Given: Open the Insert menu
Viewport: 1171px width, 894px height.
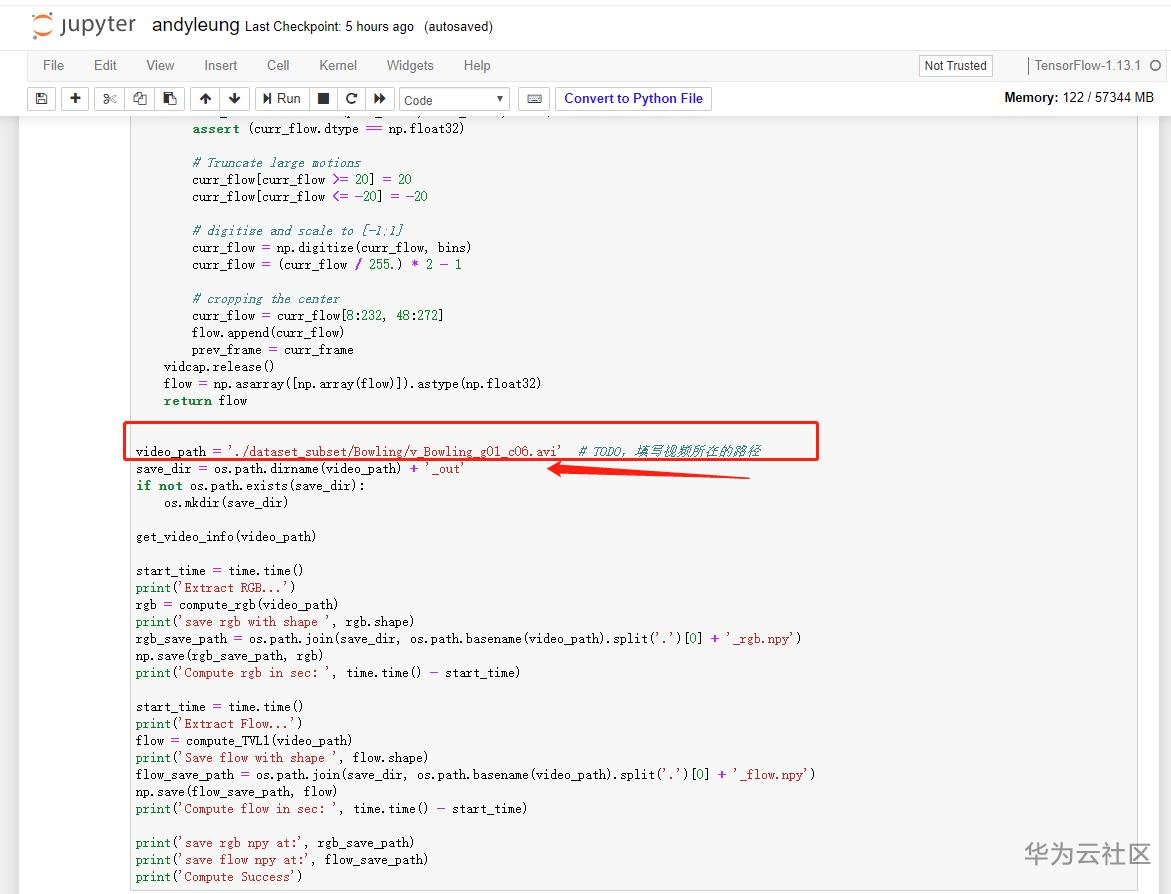Looking at the screenshot, I should point(220,65).
